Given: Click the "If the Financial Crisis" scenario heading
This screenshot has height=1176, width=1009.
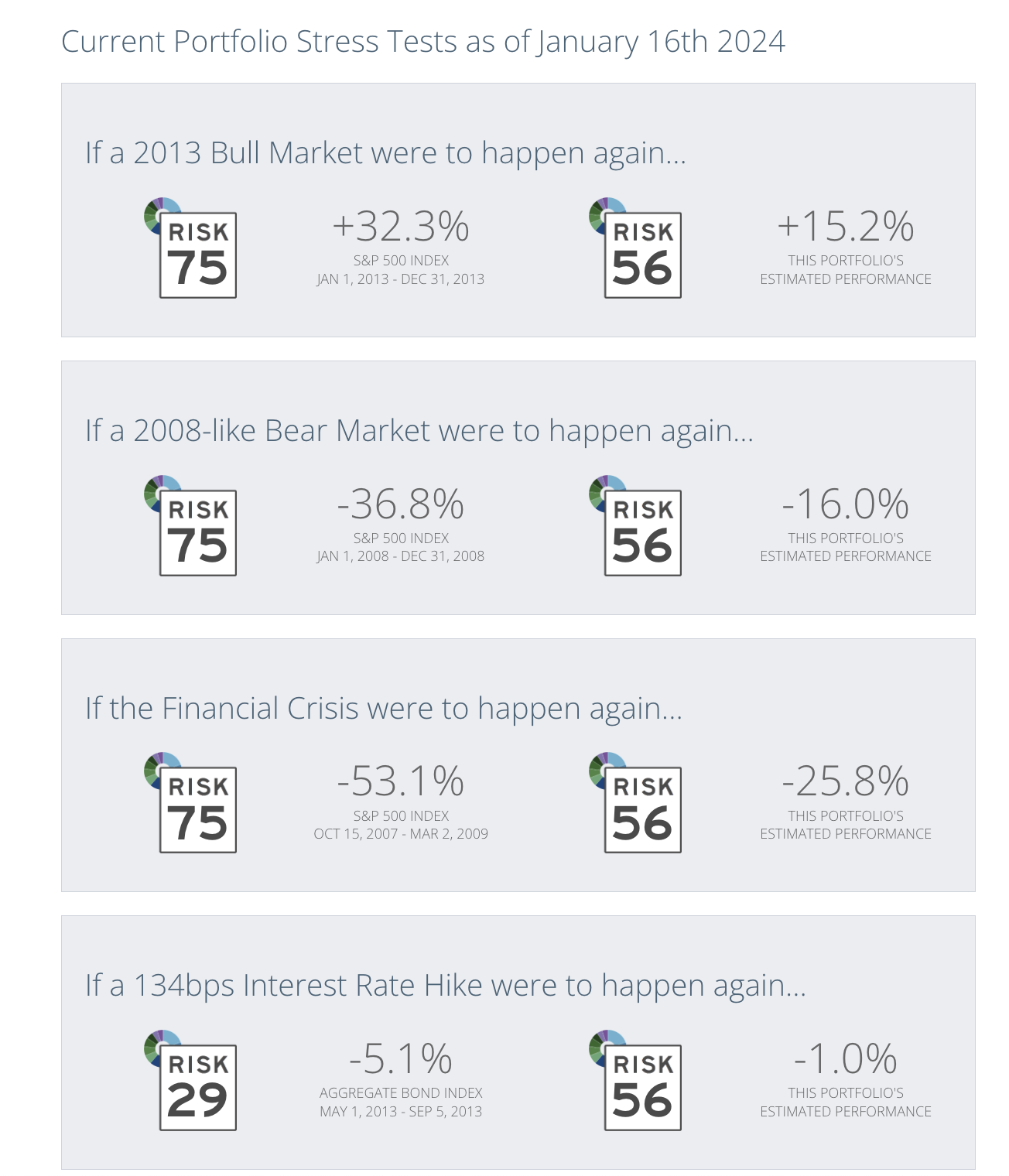Looking at the screenshot, I should [384, 708].
